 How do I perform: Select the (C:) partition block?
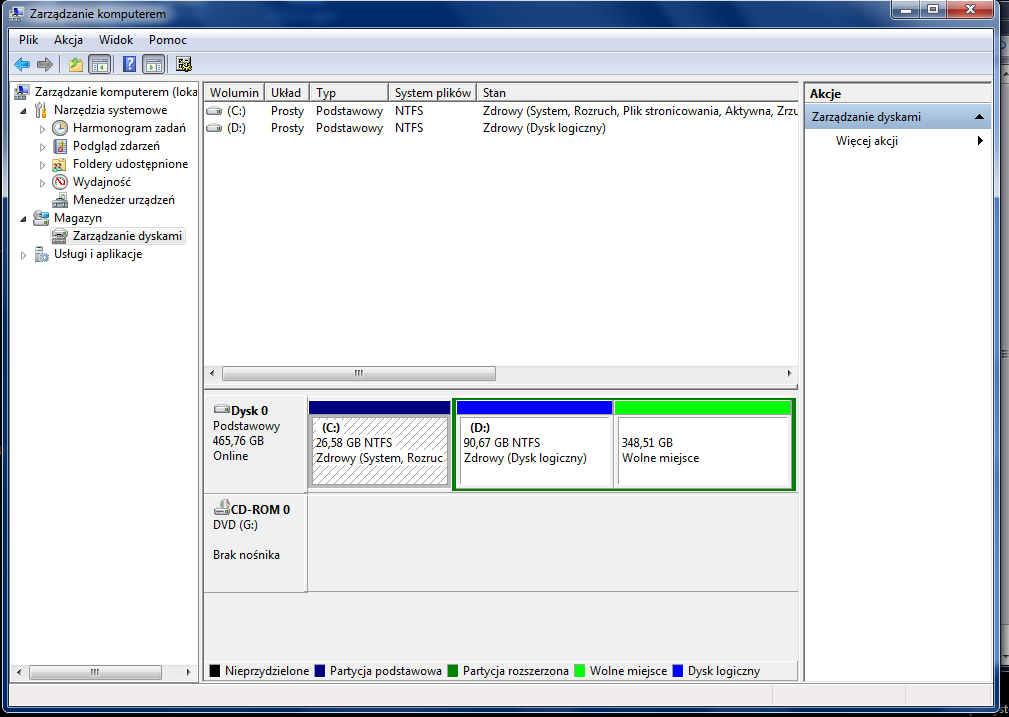[380, 443]
